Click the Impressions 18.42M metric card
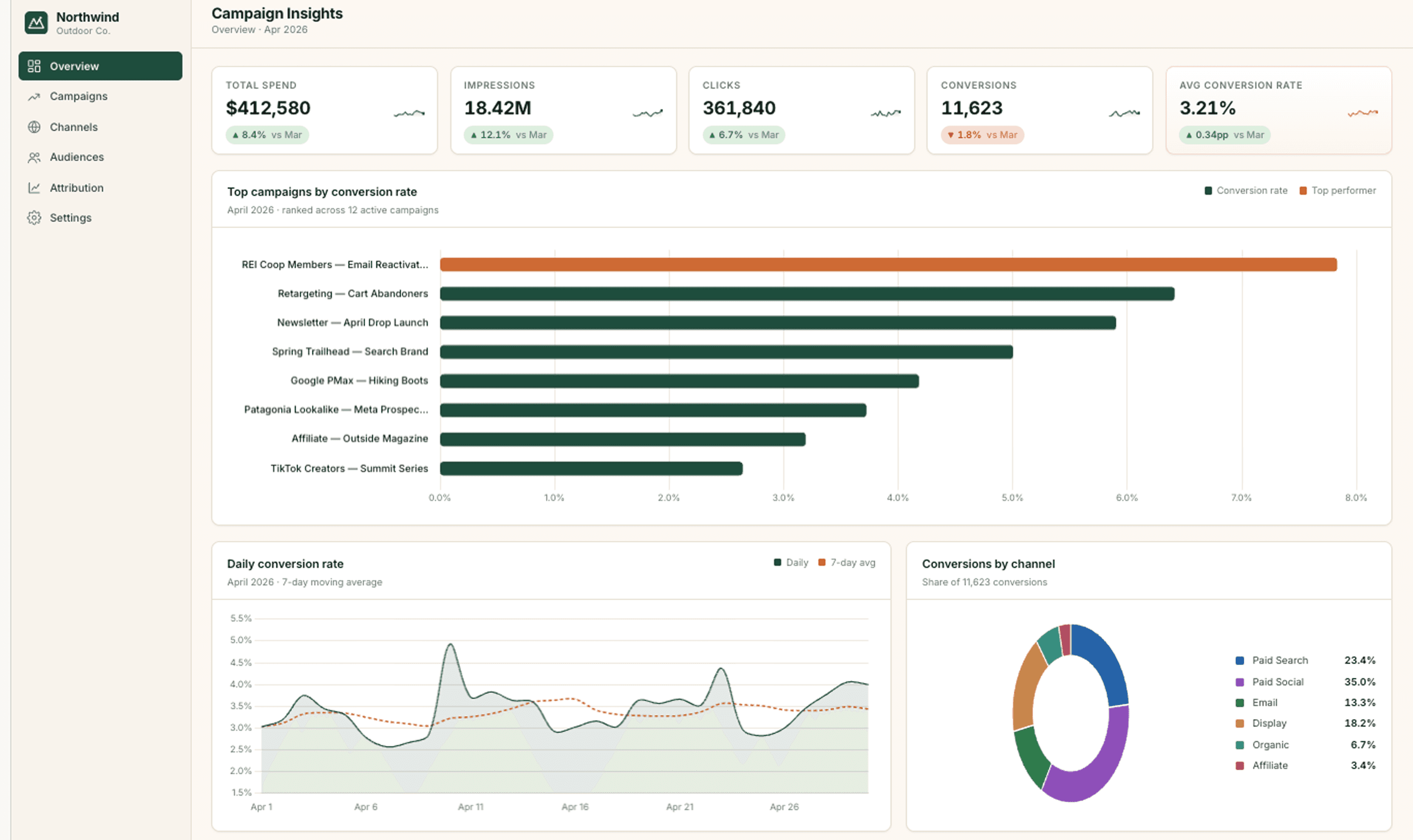Image resolution: width=1413 pixels, height=840 pixels. [564, 110]
